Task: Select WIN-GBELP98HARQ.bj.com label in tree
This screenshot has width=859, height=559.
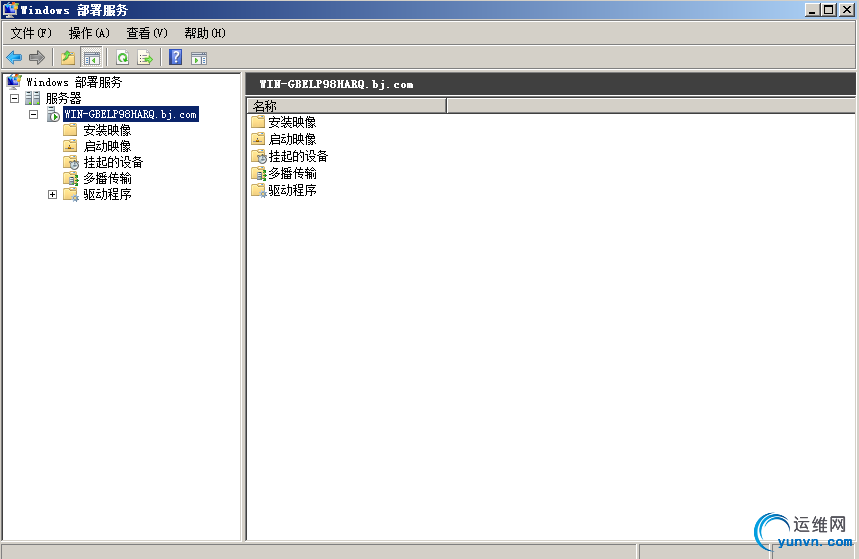Action: (130, 114)
